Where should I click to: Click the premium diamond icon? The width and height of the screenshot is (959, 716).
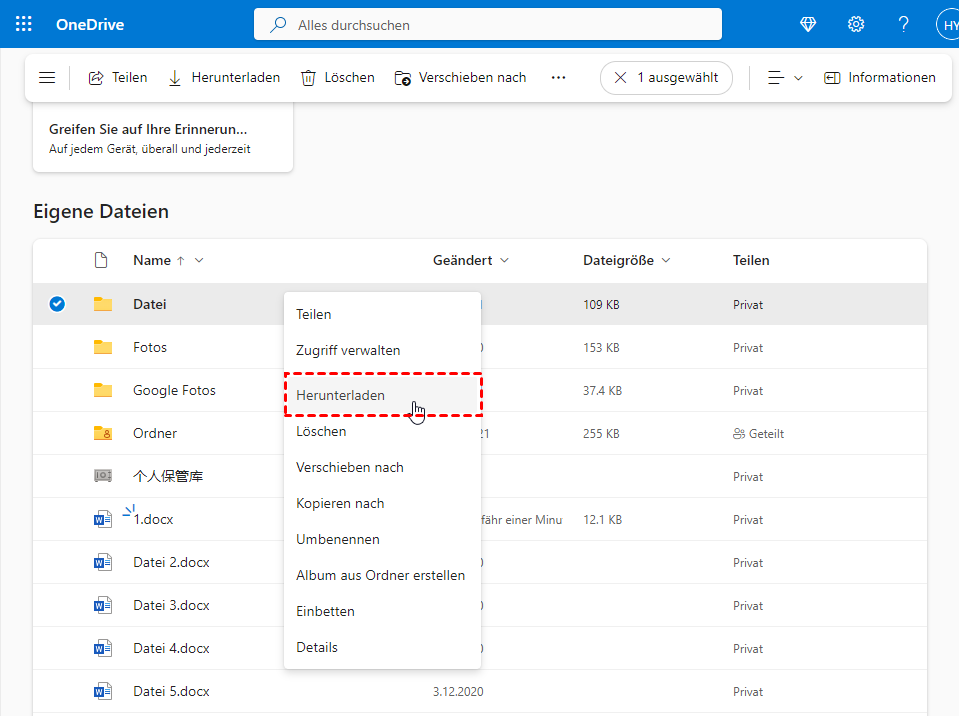808,24
